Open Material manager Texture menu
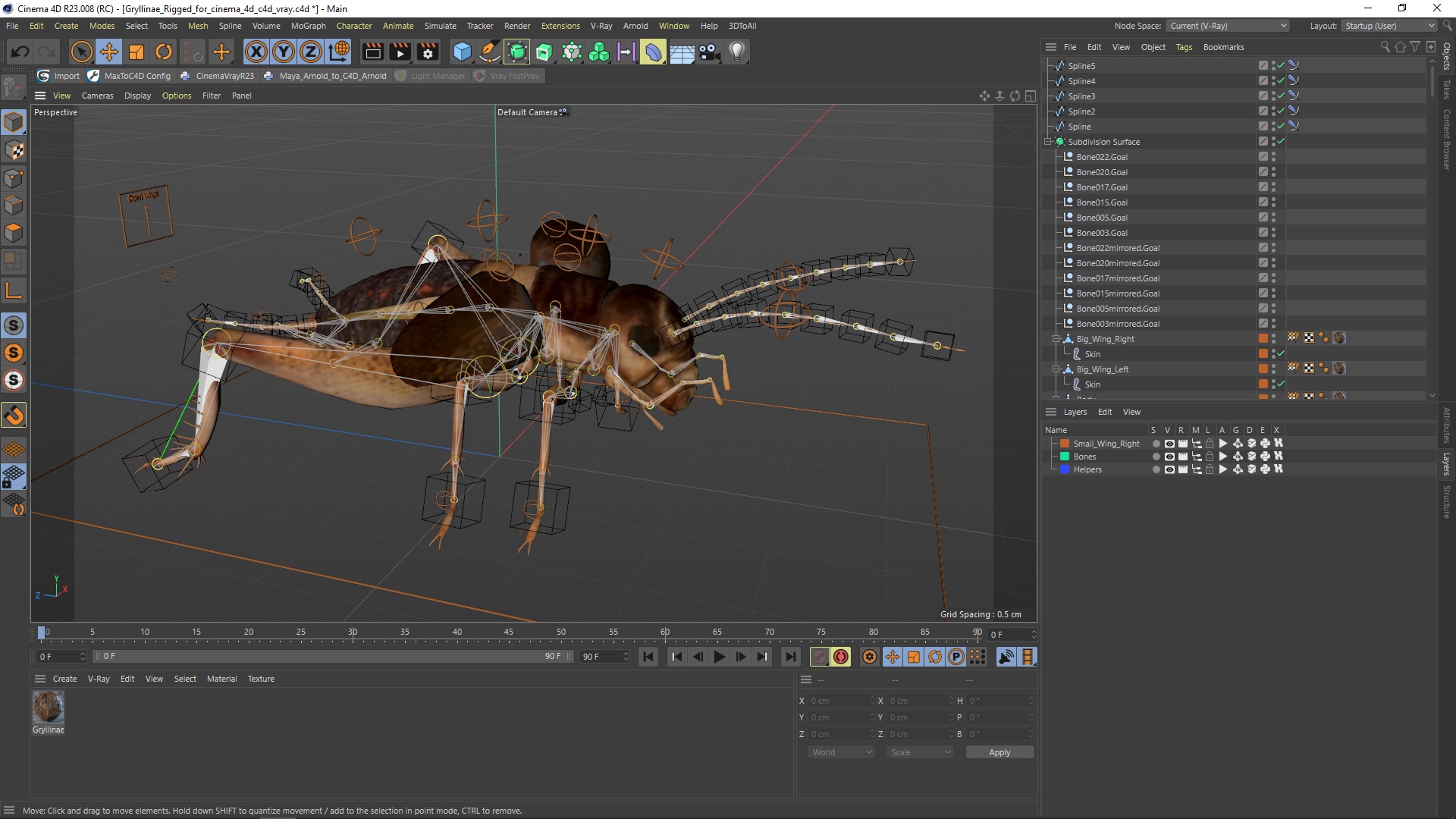The image size is (1456, 819). tap(261, 679)
